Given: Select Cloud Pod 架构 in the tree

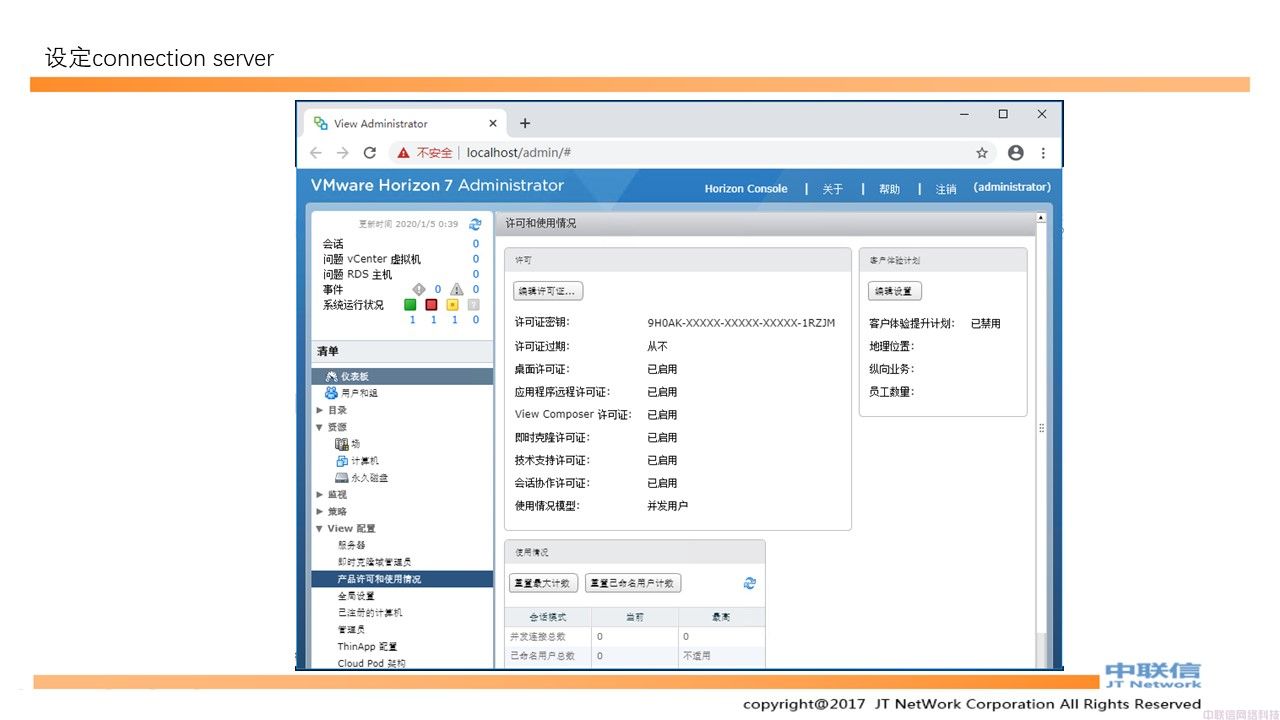Looking at the screenshot, I should [371, 663].
